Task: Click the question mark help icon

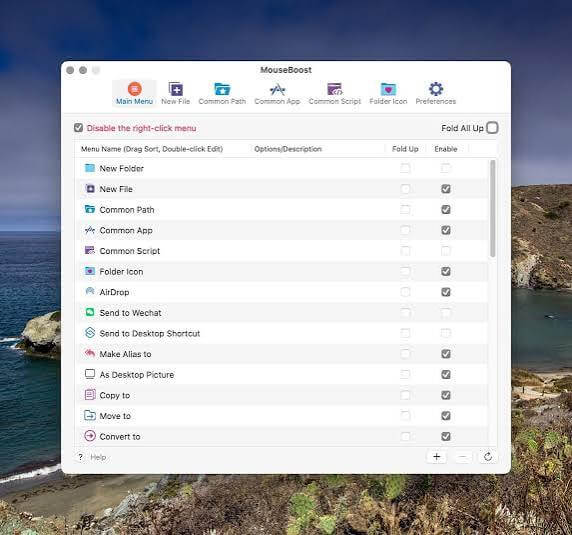Action: (x=81, y=457)
